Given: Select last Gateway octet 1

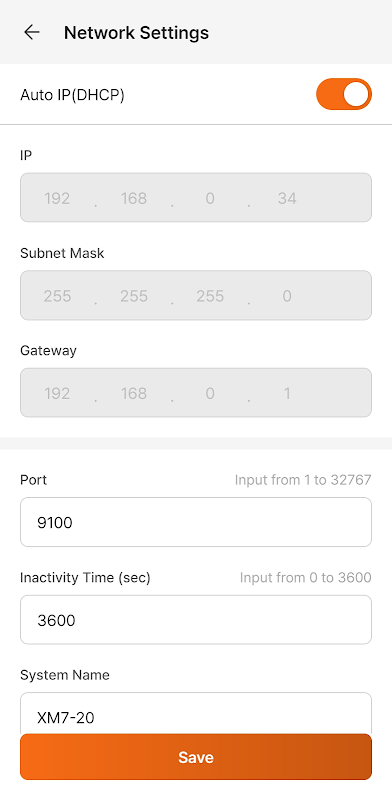Looking at the screenshot, I should 287,393.
